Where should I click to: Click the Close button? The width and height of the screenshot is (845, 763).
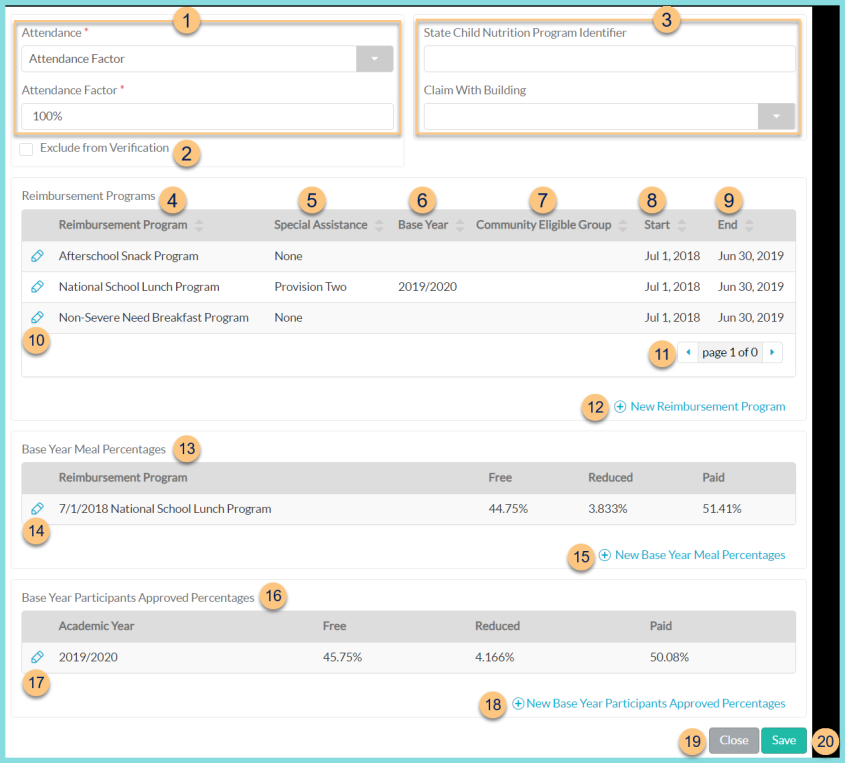733,740
